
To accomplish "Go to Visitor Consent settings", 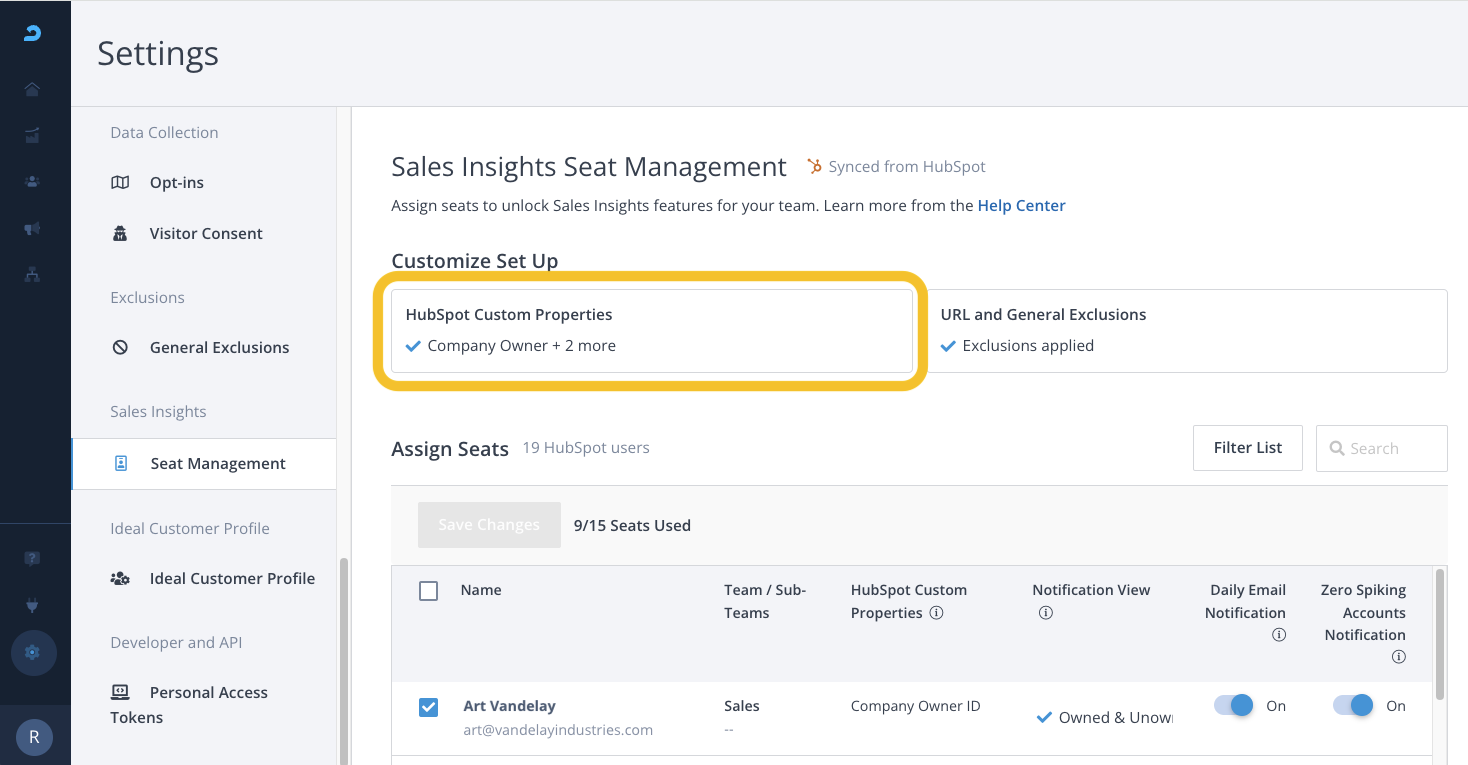I will (205, 234).
